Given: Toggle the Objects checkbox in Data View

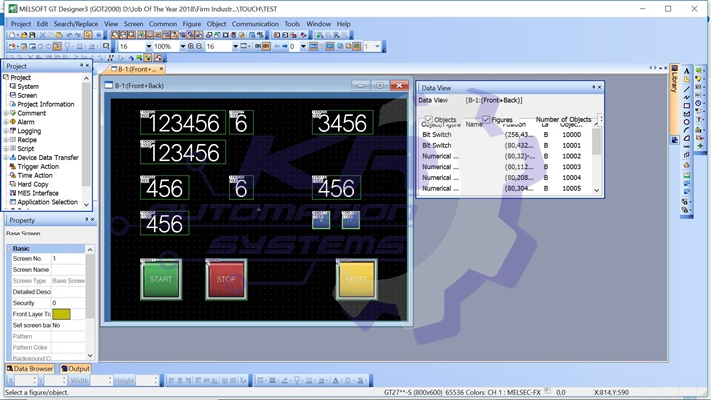Looking at the screenshot, I should click(x=428, y=120).
